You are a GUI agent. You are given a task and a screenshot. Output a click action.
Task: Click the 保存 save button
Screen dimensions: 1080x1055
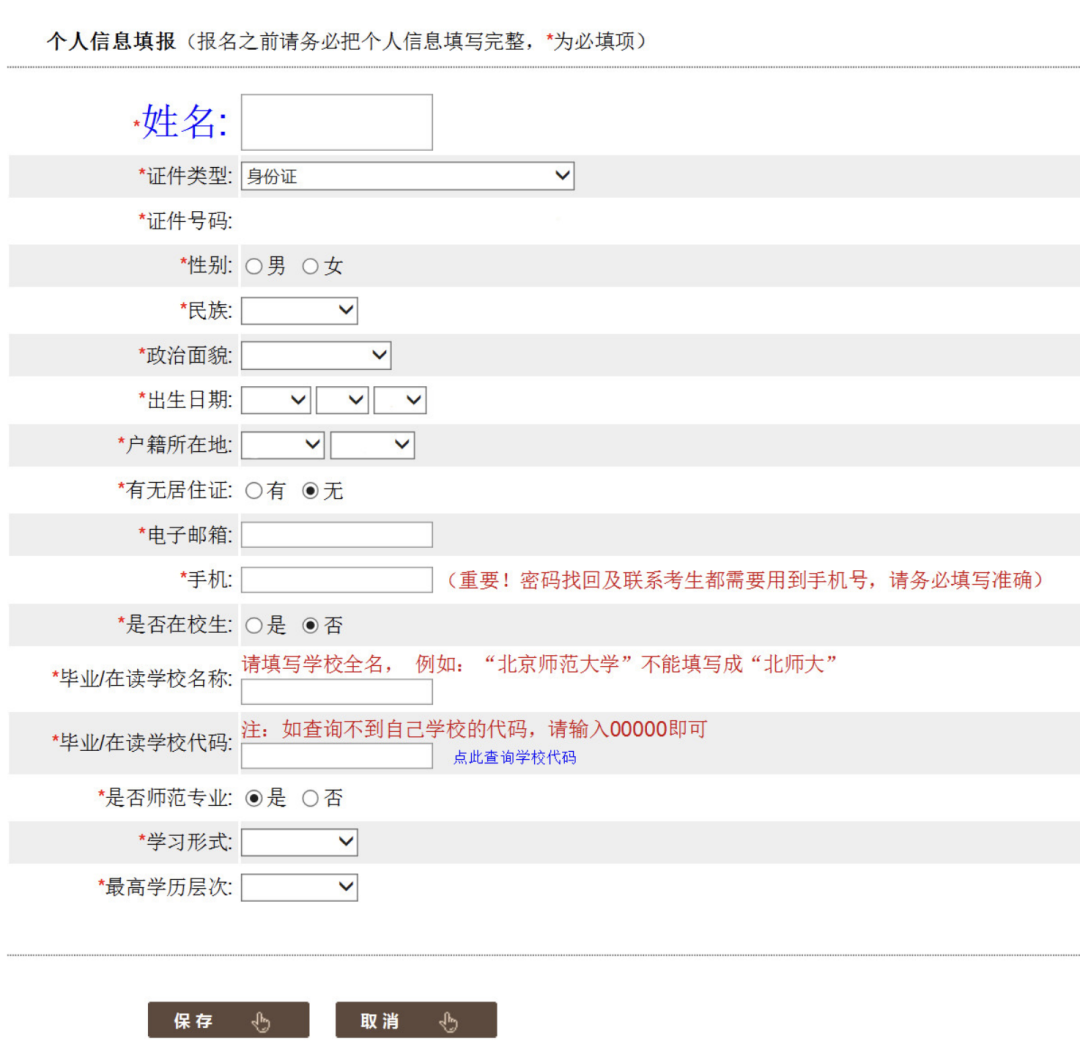228,1020
